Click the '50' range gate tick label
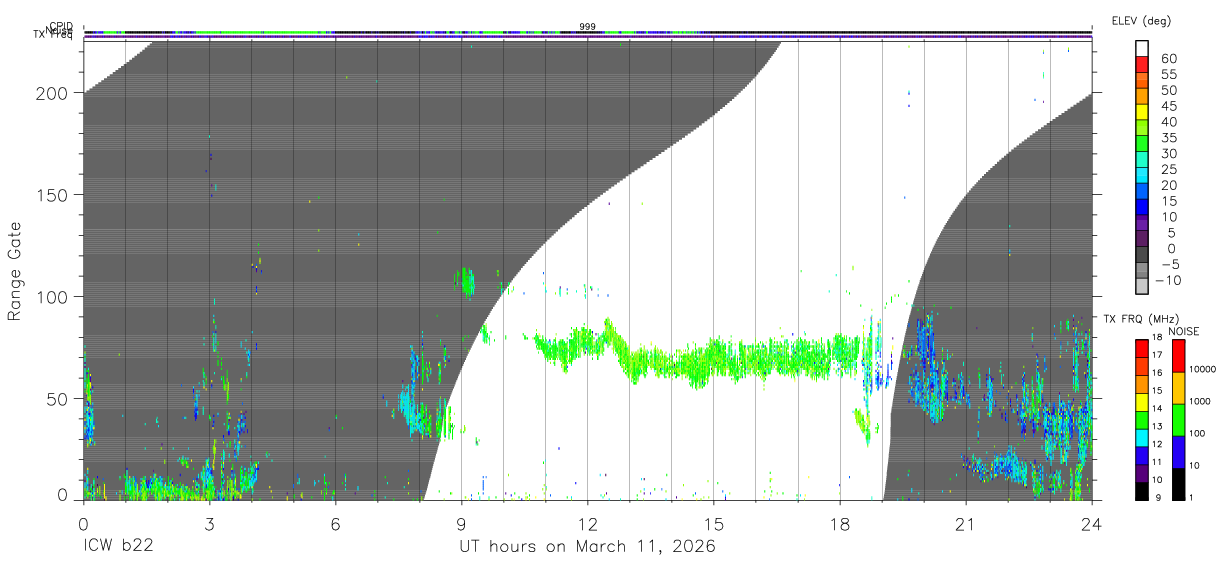1228x567 pixels. 59,398
